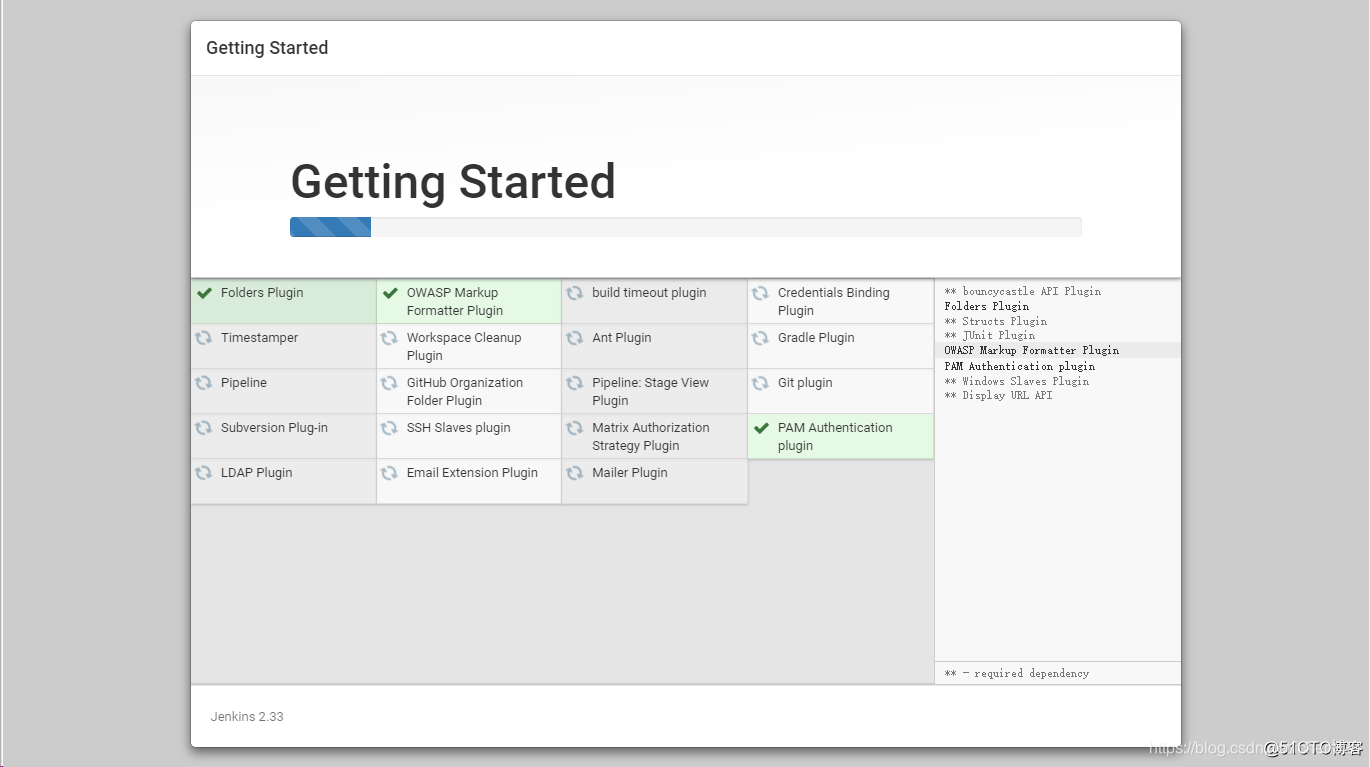This screenshot has width=1370, height=767.
Task: Click the sync icon next to Timestamper
Action: coord(204,338)
